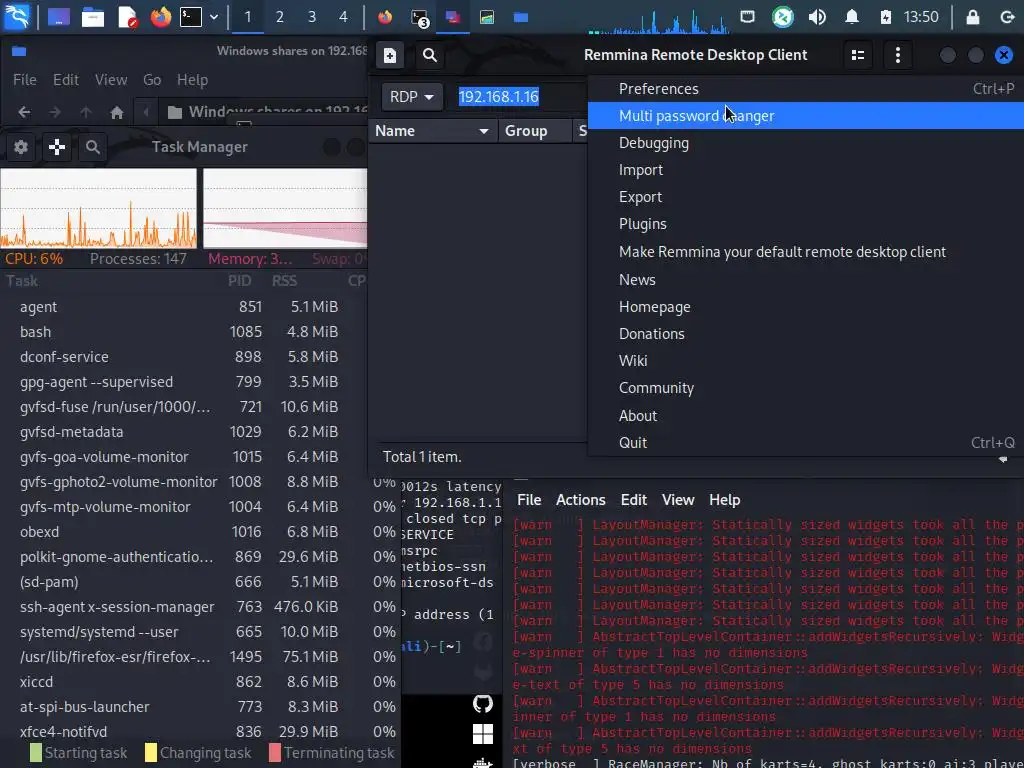
Task: Expand the terminal launcher dropdown arrow
Action: [214, 17]
